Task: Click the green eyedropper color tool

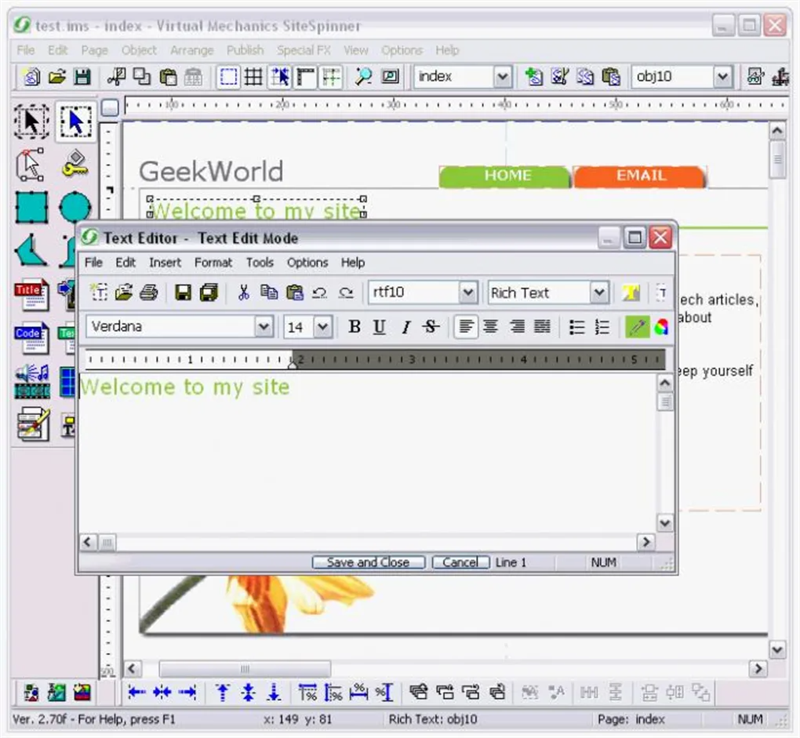Action: click(x=637, y=327)
